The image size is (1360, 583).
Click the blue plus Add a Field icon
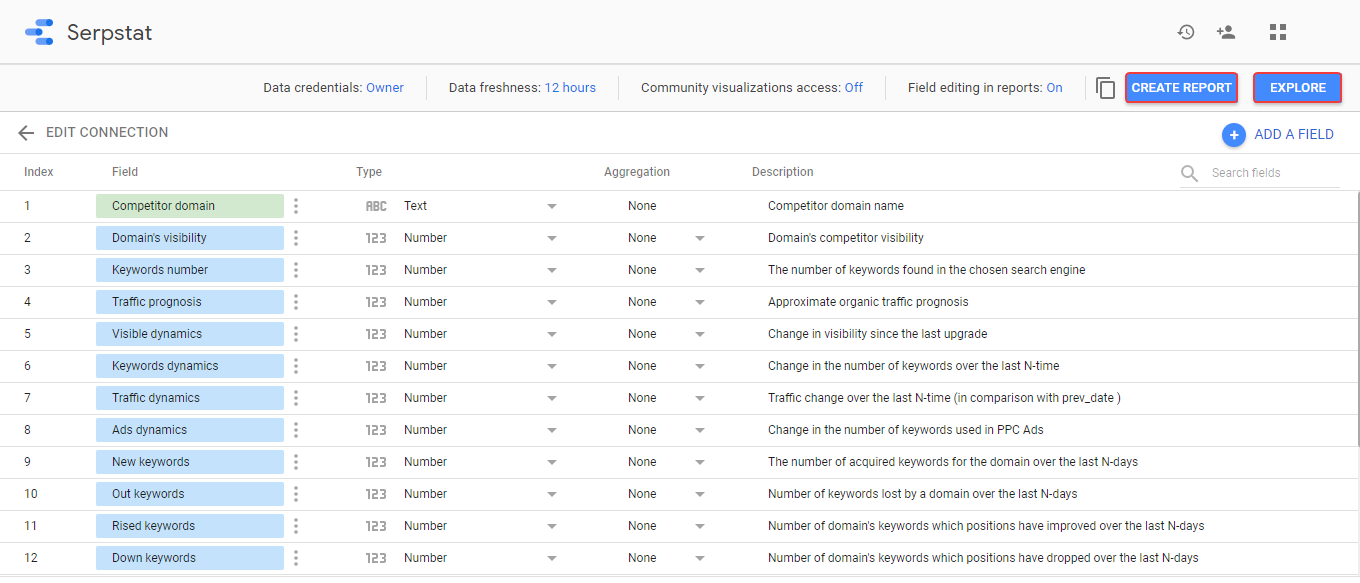point(1234,134)
